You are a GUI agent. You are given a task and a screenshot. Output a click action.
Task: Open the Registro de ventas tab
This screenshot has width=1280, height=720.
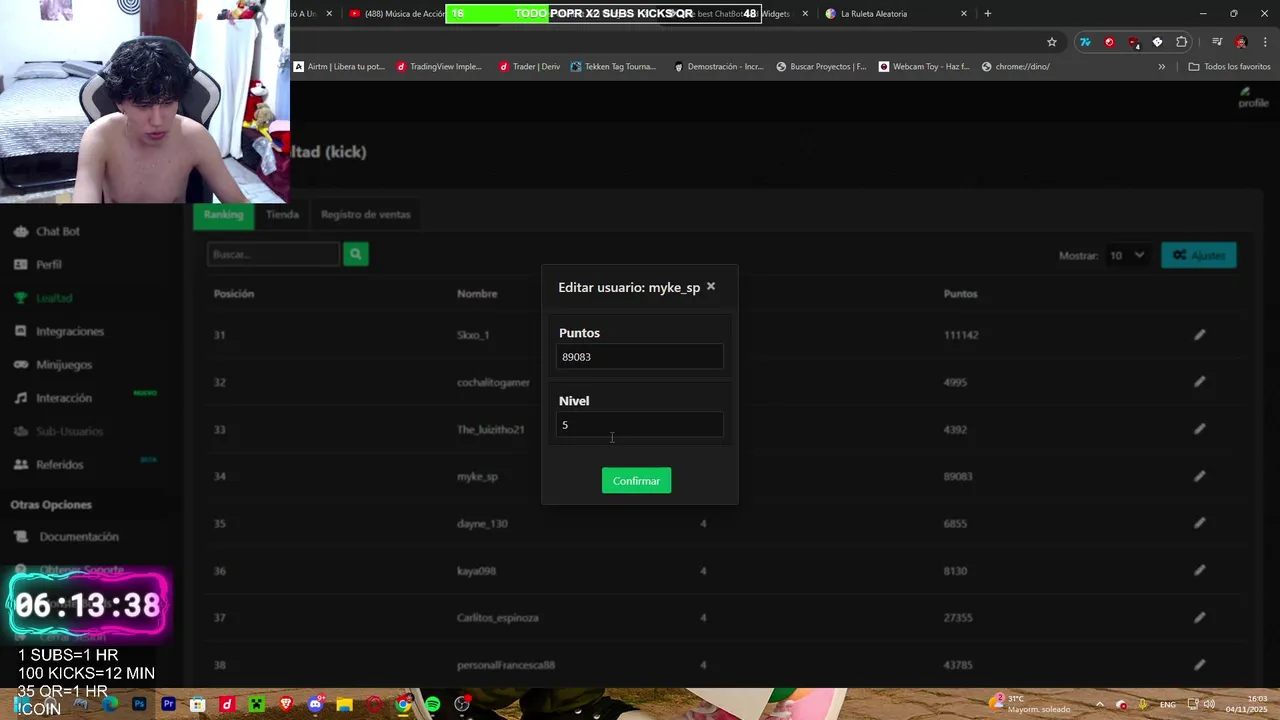click(x=365, y=215)
